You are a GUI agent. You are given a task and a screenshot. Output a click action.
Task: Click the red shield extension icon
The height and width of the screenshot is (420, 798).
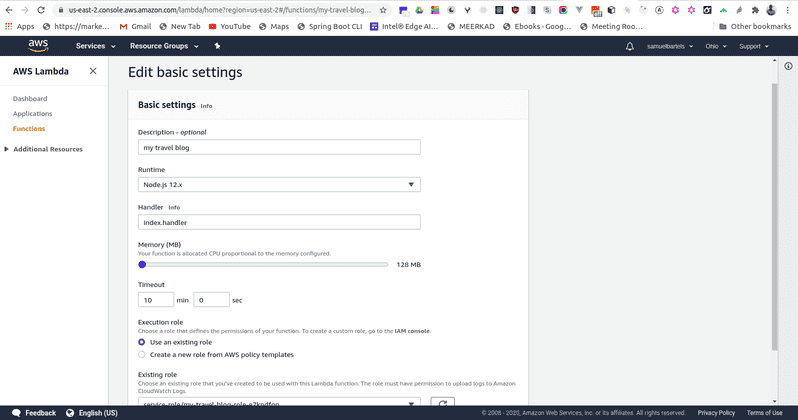tap(515, 10)
